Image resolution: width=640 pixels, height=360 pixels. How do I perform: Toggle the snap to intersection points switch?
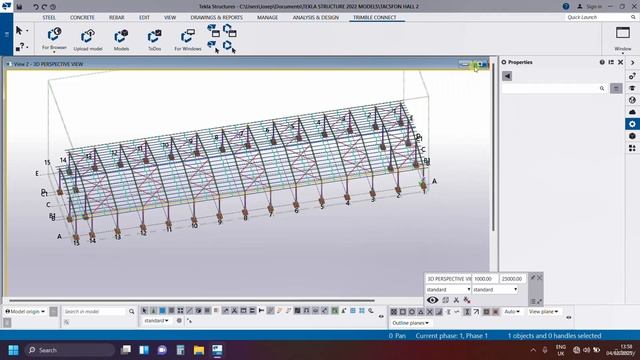pos(430,311)
